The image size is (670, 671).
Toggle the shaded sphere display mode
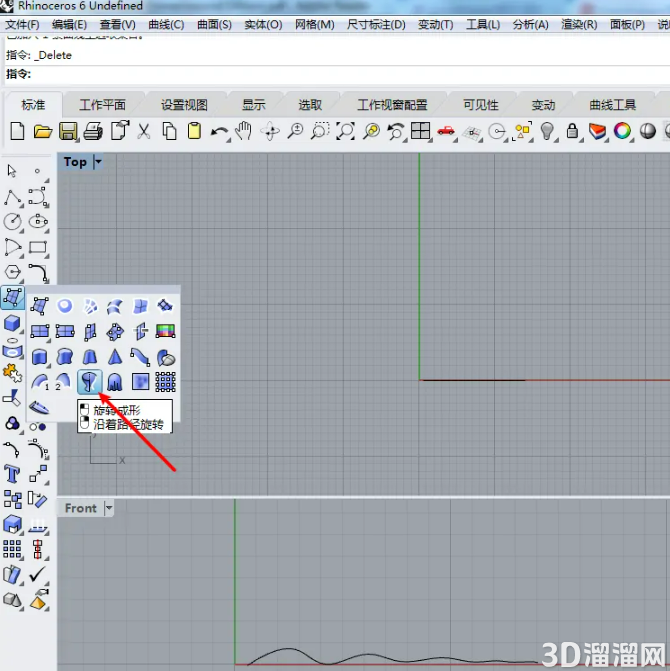click(647, 131)
